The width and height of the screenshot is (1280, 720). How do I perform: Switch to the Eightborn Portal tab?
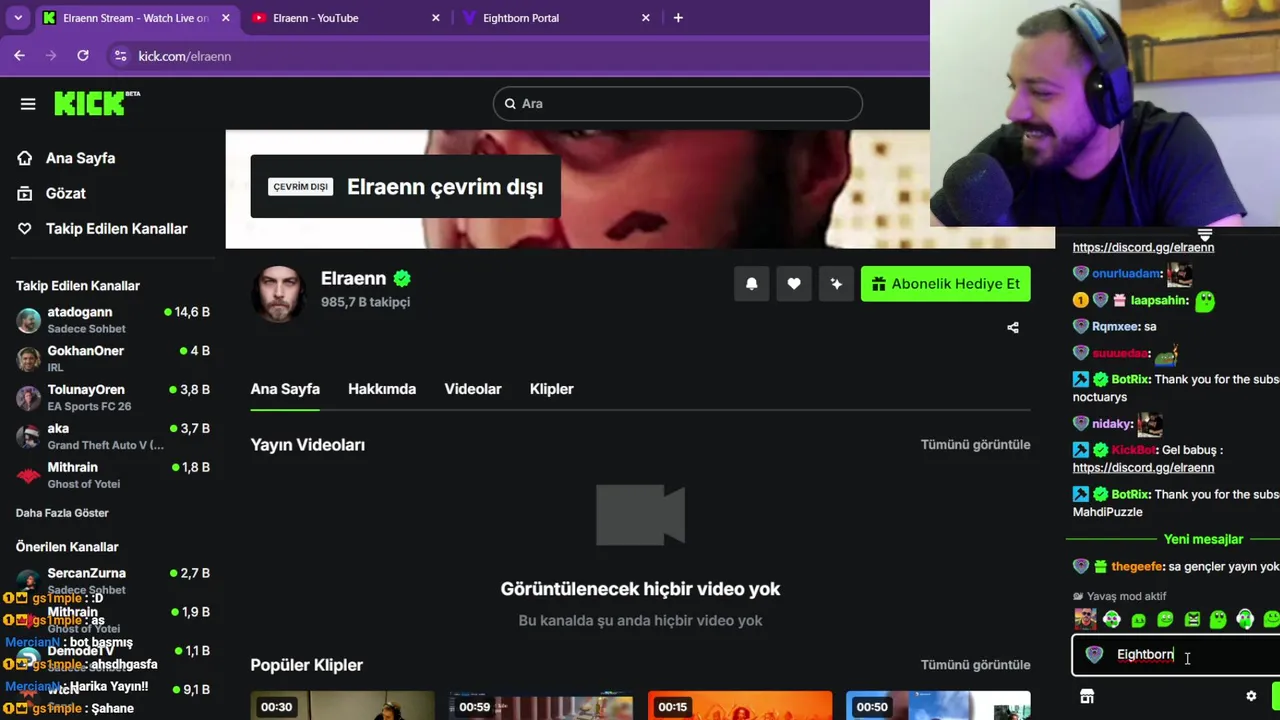point(555,18)
